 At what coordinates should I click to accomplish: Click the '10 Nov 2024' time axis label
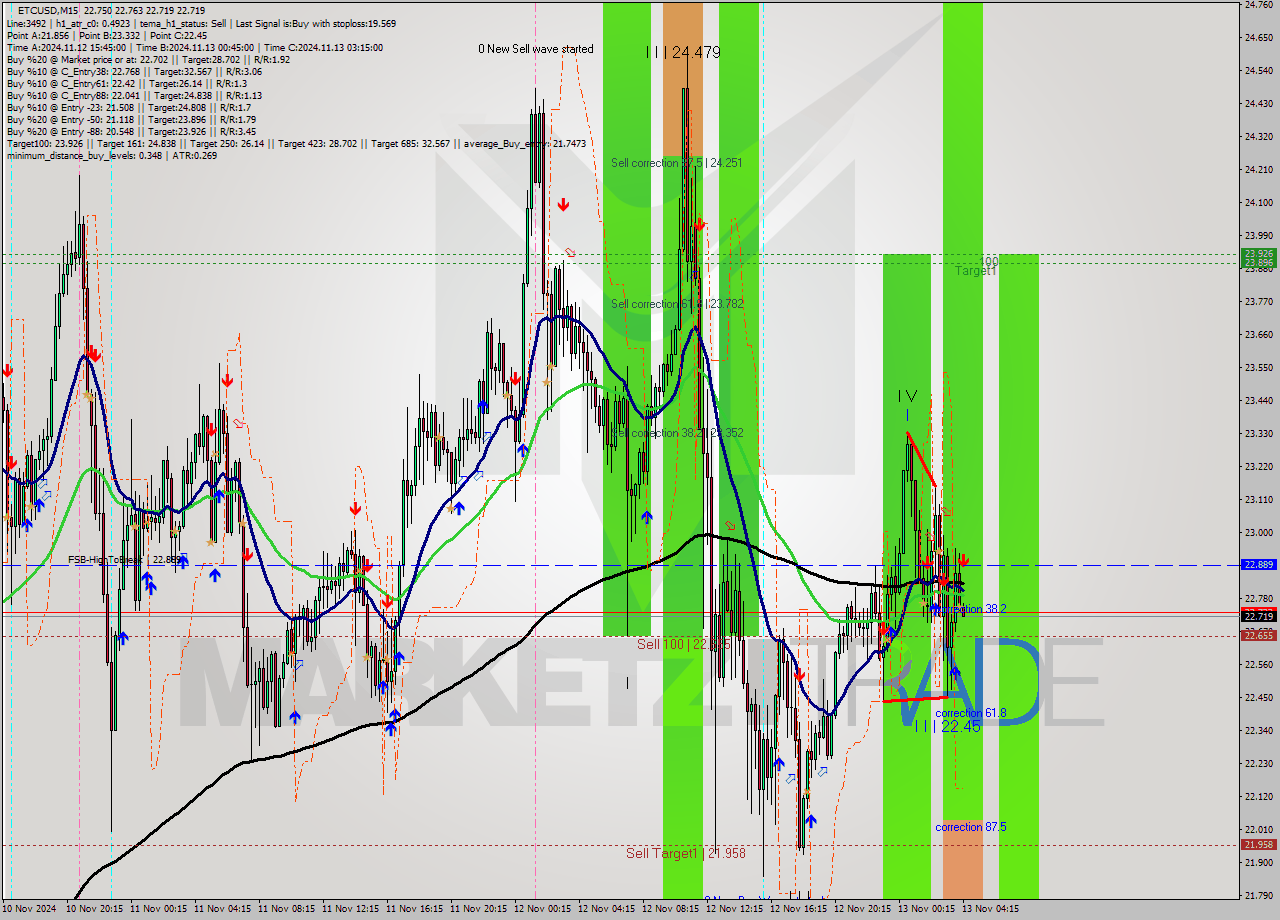pyautogui.click(x=29, y=909)
